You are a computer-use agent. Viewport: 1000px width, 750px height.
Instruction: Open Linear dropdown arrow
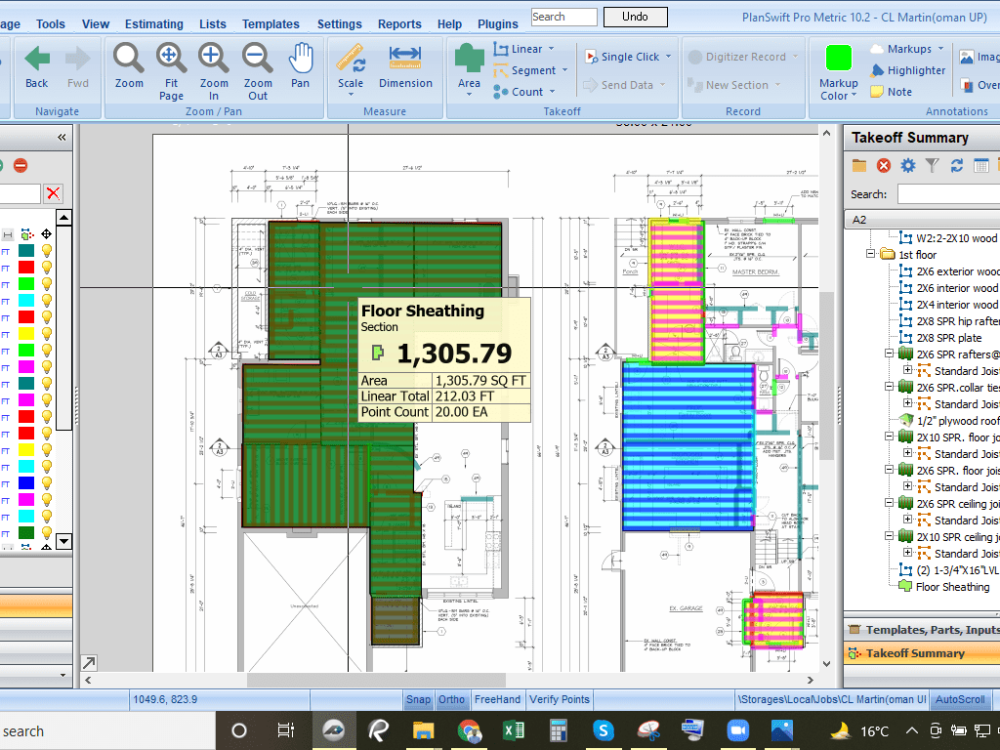coord(552,49)
